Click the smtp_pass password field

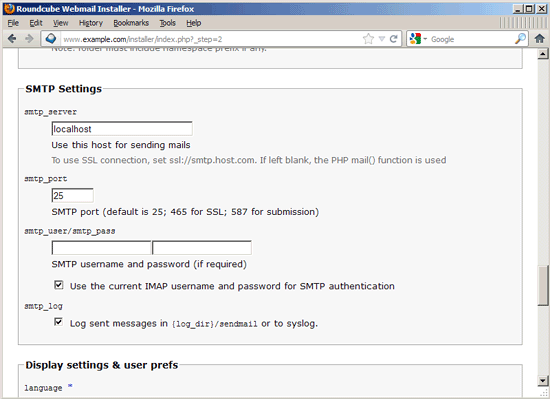(x=202, y=248)
